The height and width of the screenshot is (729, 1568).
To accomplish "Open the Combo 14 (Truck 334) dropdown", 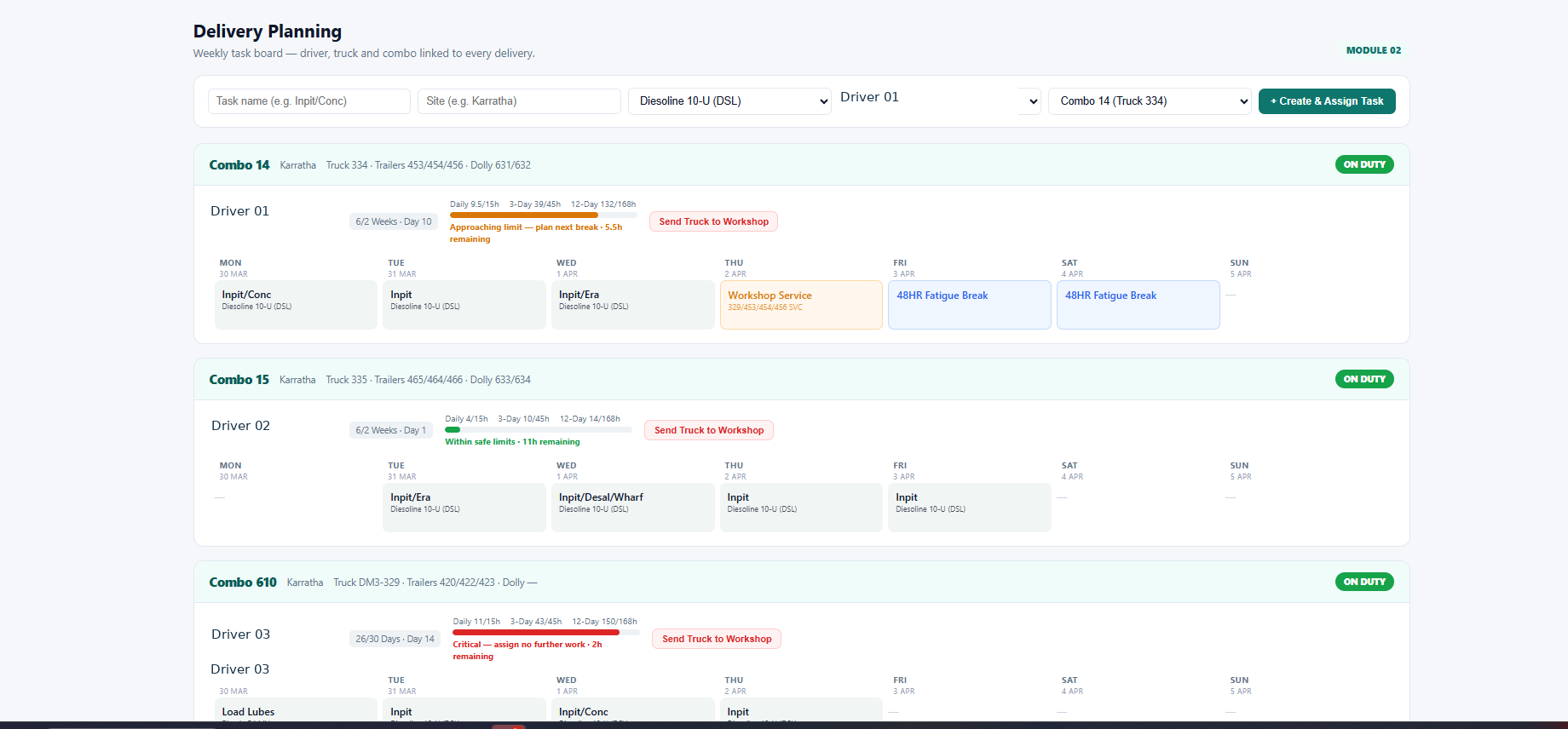I will click(1150, 101).
